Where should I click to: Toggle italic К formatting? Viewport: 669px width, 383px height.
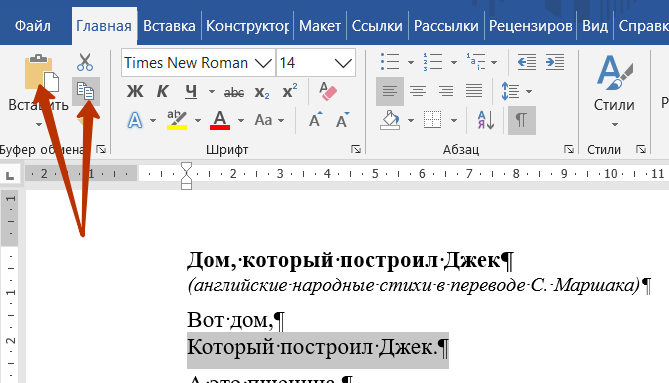pos(163,91)
